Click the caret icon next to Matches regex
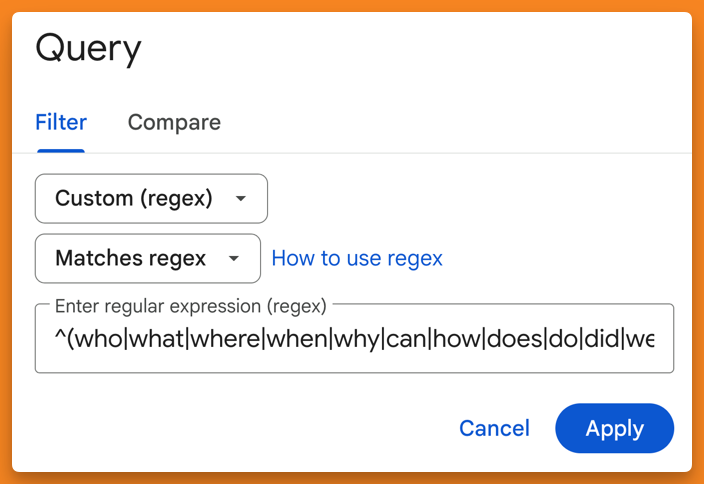 pos(233,259)
